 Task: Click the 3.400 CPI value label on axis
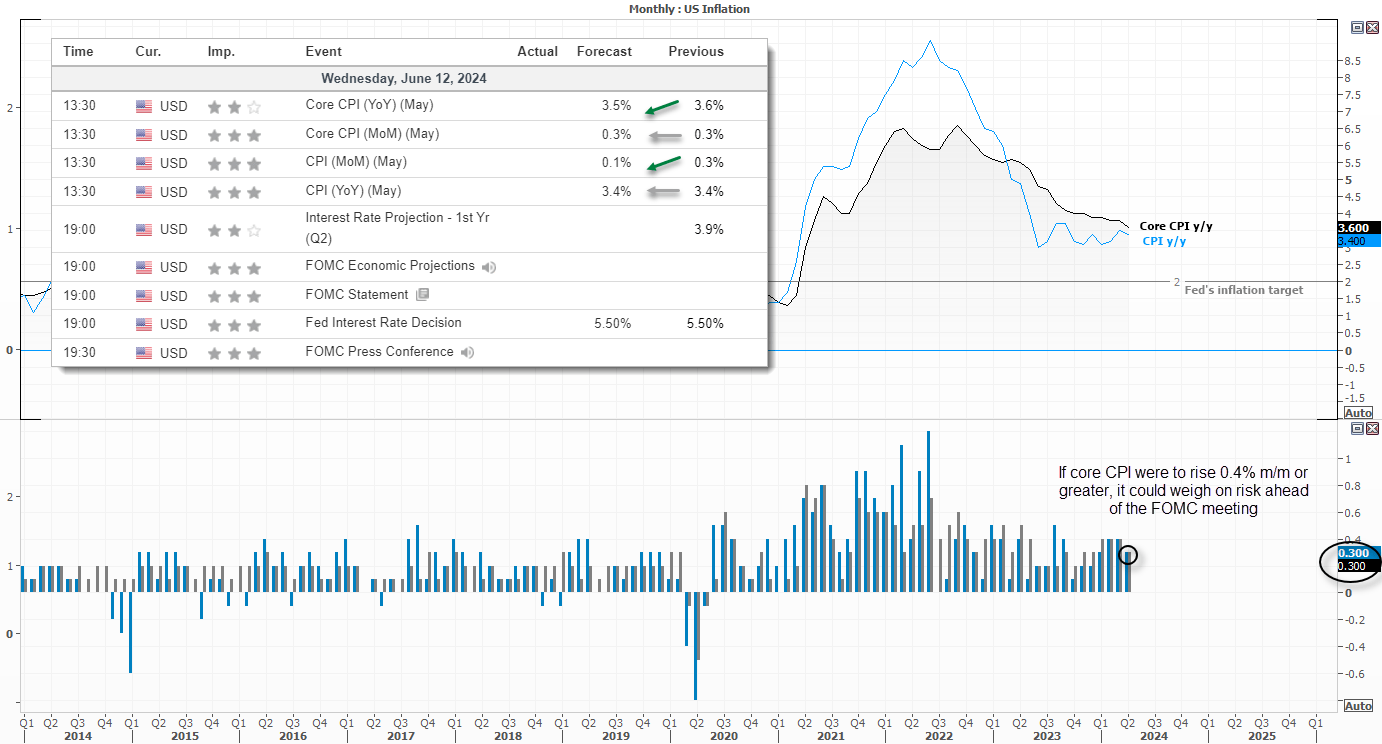pyautogui.click(x=1358, y=240)
